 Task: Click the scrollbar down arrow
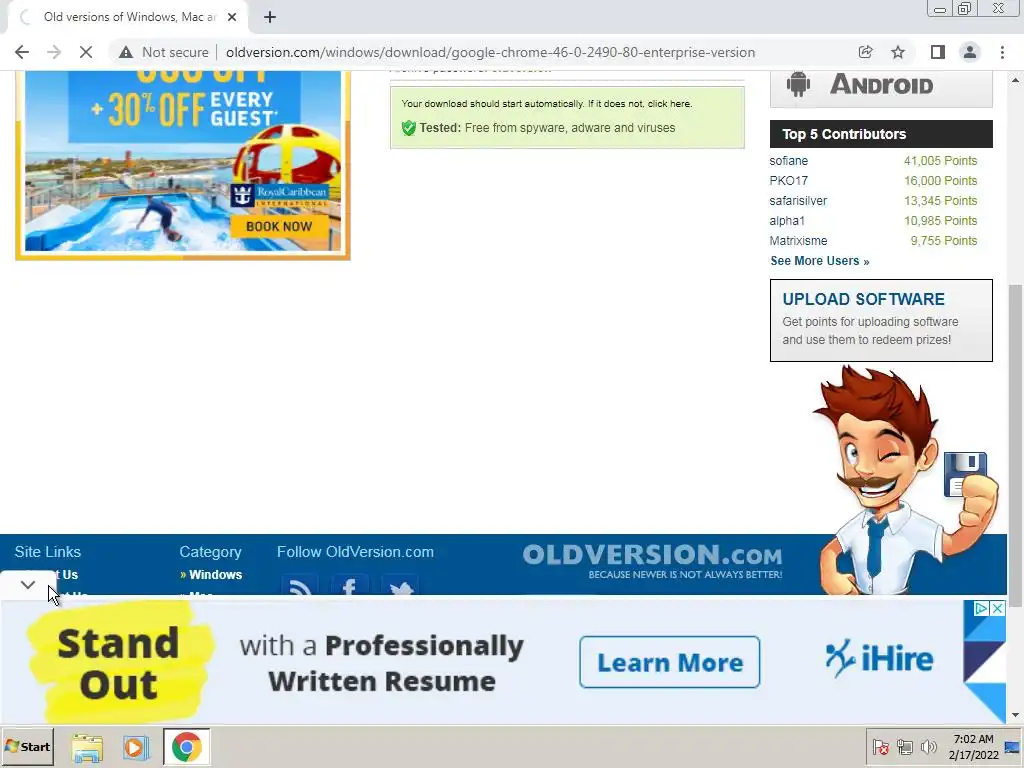(1015, 715)
